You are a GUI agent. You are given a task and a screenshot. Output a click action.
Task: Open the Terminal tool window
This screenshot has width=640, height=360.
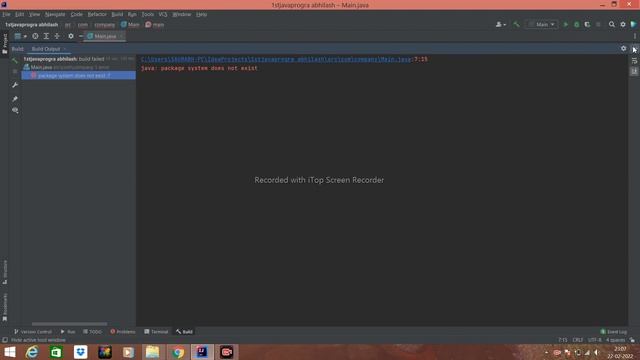[156, 332]
